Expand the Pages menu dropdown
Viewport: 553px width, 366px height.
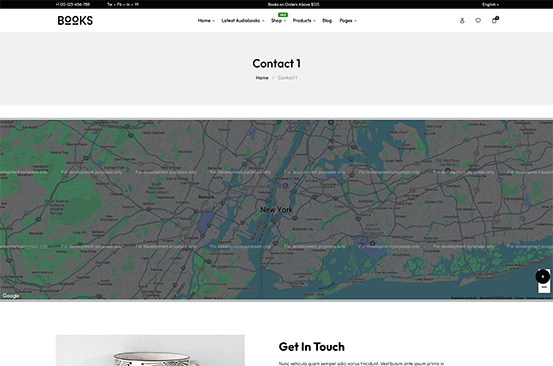pos(348,21)
